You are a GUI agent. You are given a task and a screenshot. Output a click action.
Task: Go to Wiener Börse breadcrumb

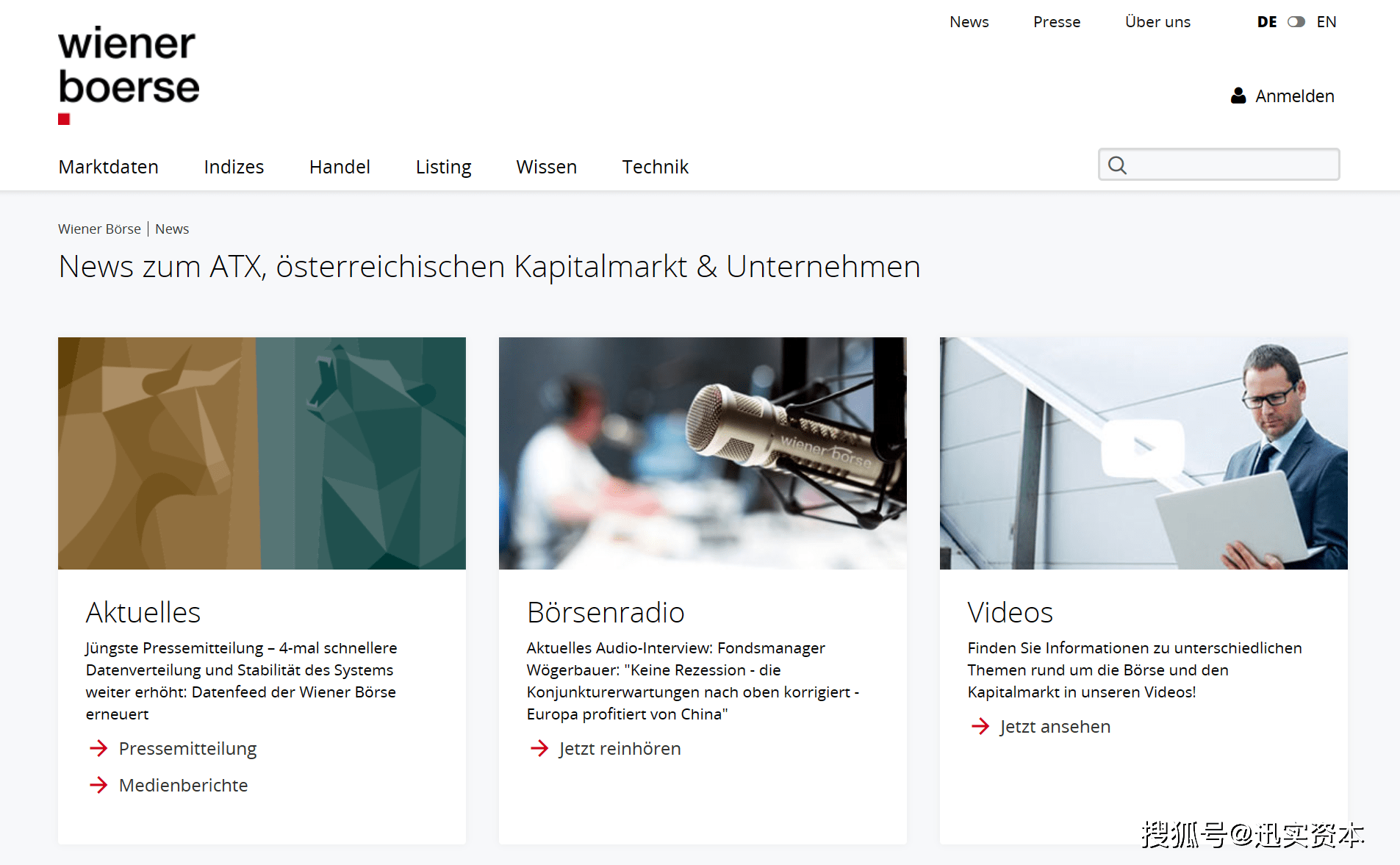point(99,229)
